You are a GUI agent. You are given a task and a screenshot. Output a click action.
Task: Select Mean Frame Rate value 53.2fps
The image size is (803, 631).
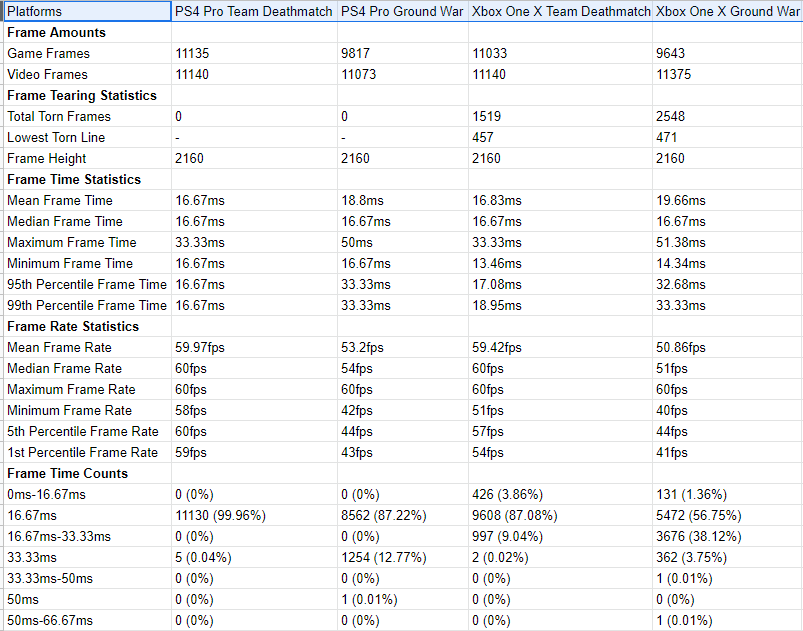coord(362,347)
